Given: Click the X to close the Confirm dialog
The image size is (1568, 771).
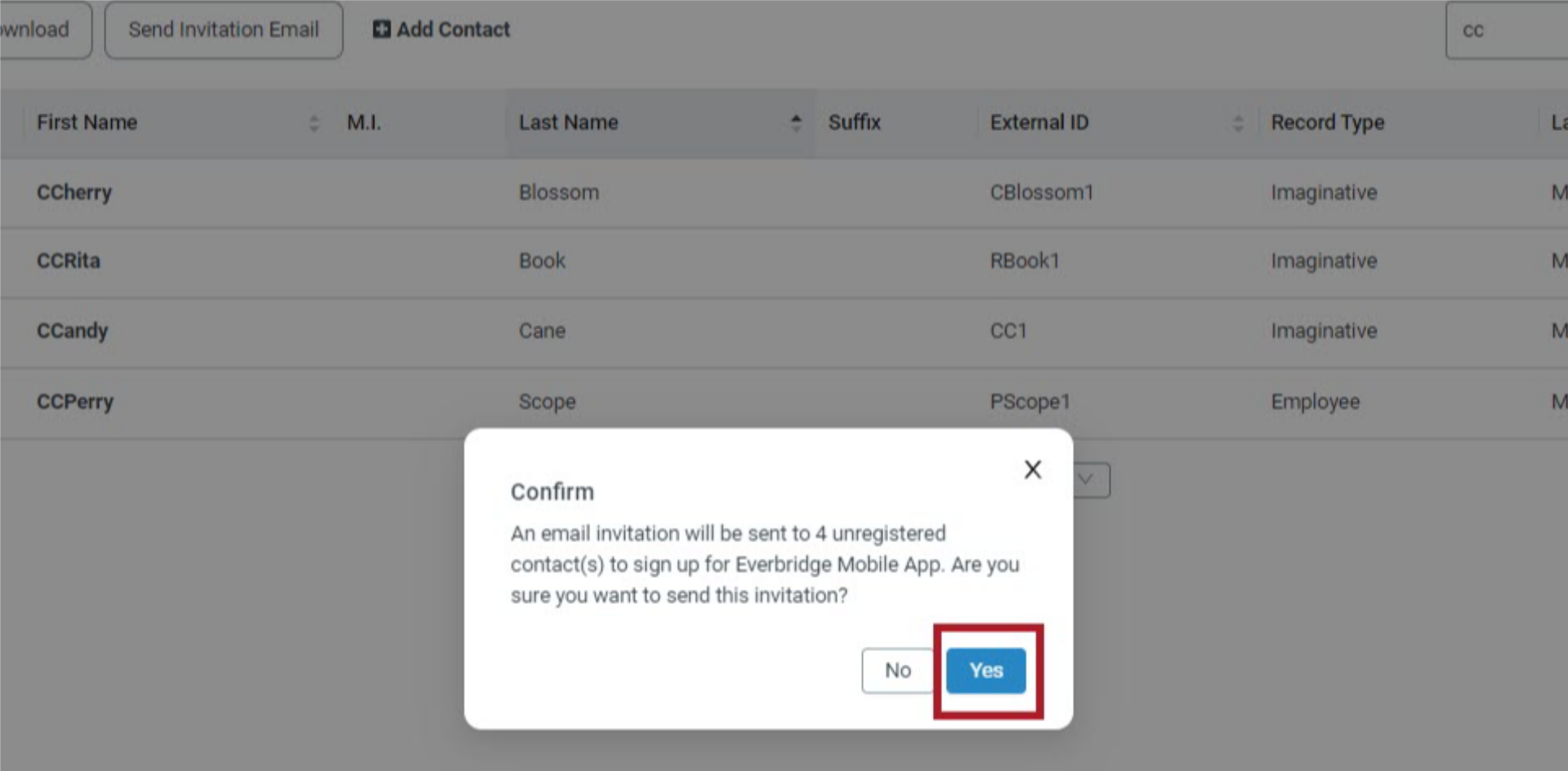Looking at the screenshot, I should point(1032,470).
